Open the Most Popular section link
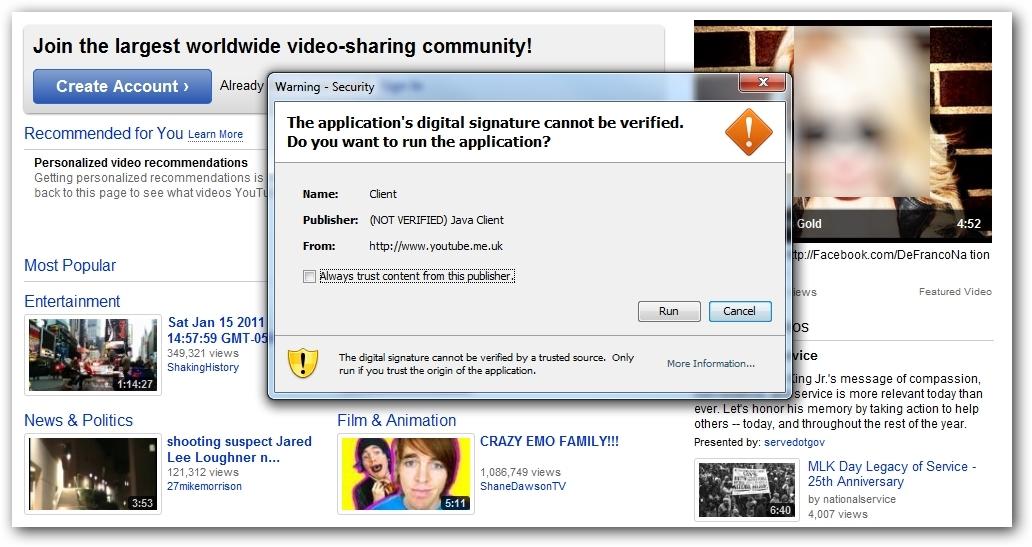 [70, 266]
